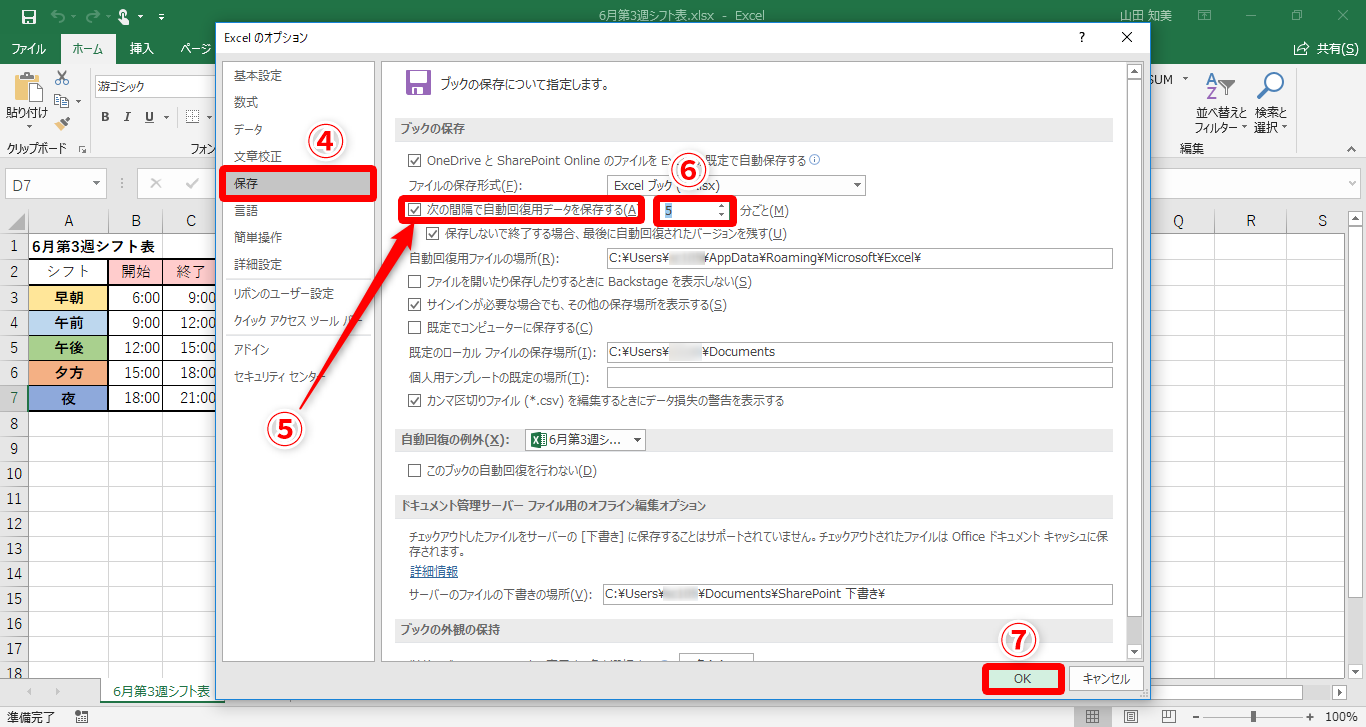Open the Customize Quick Access Toolbar arrow
Image resolution: width=1366 pixels, height=727 pixels.
(159, 17)
